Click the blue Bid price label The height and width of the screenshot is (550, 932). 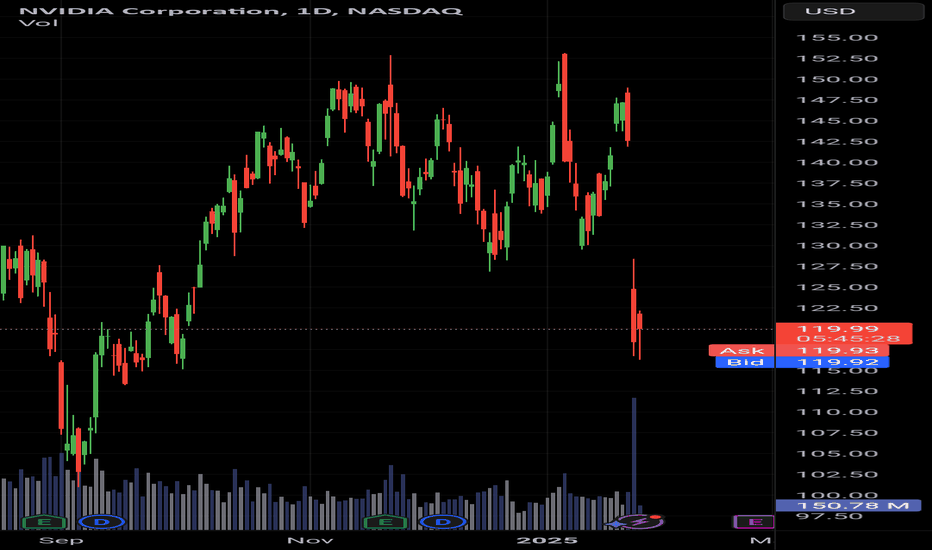pos(745,362)
